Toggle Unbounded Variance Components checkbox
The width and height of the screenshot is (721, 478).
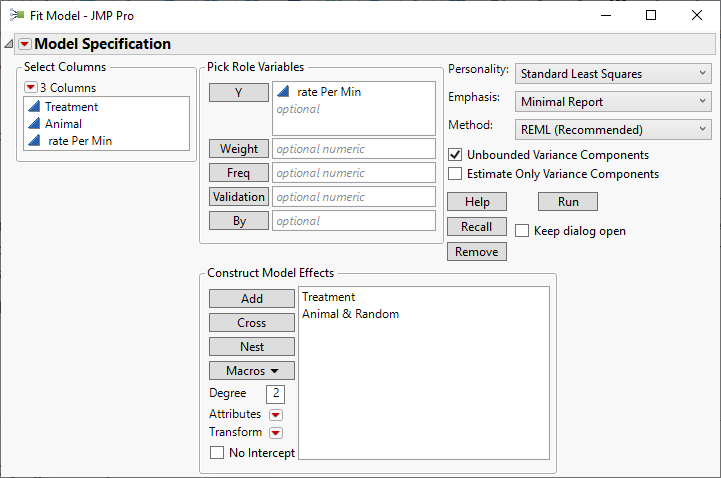[456, 155]
